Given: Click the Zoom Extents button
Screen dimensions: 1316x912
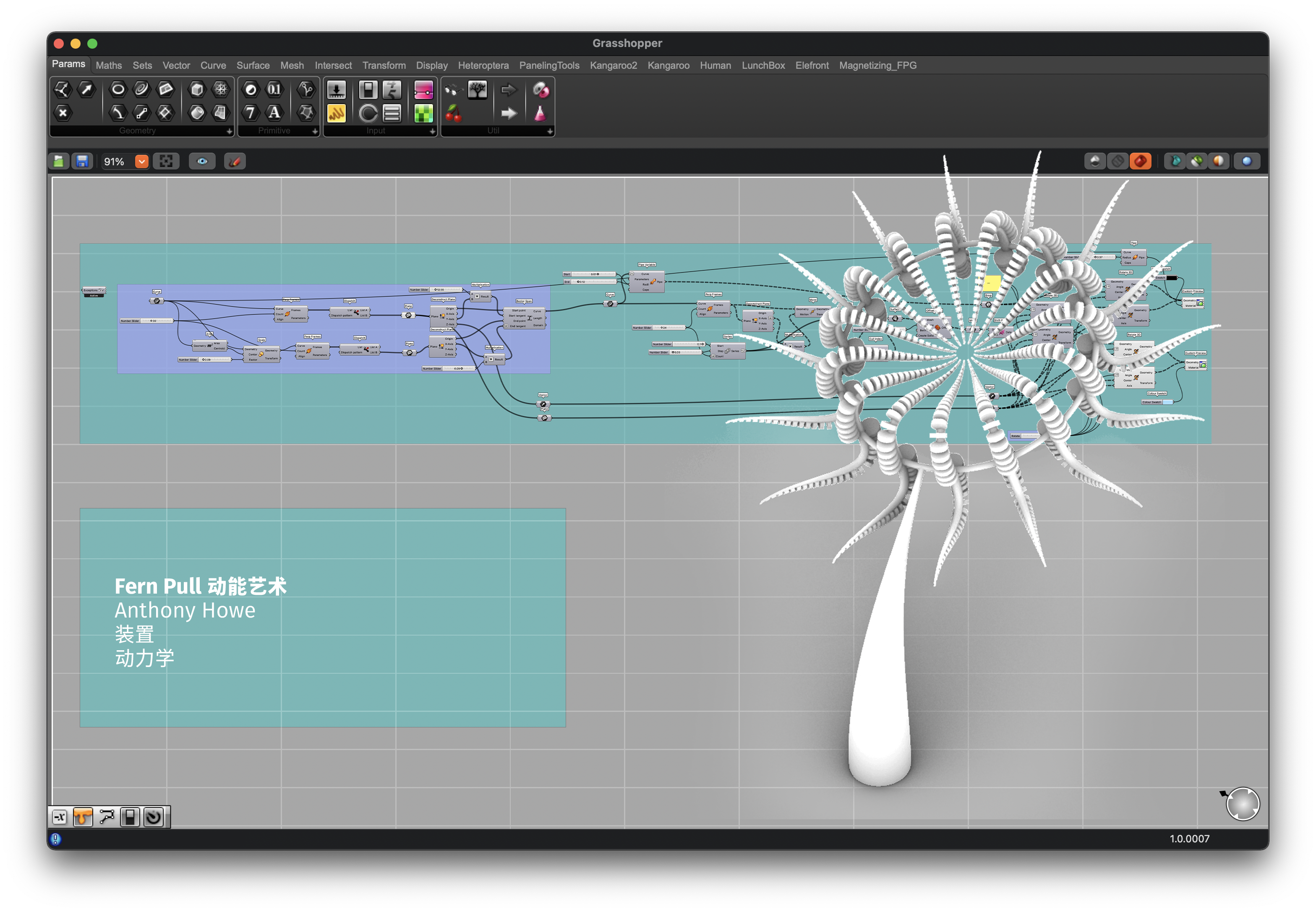Looking at the screenshot, I should click(166, 162).
